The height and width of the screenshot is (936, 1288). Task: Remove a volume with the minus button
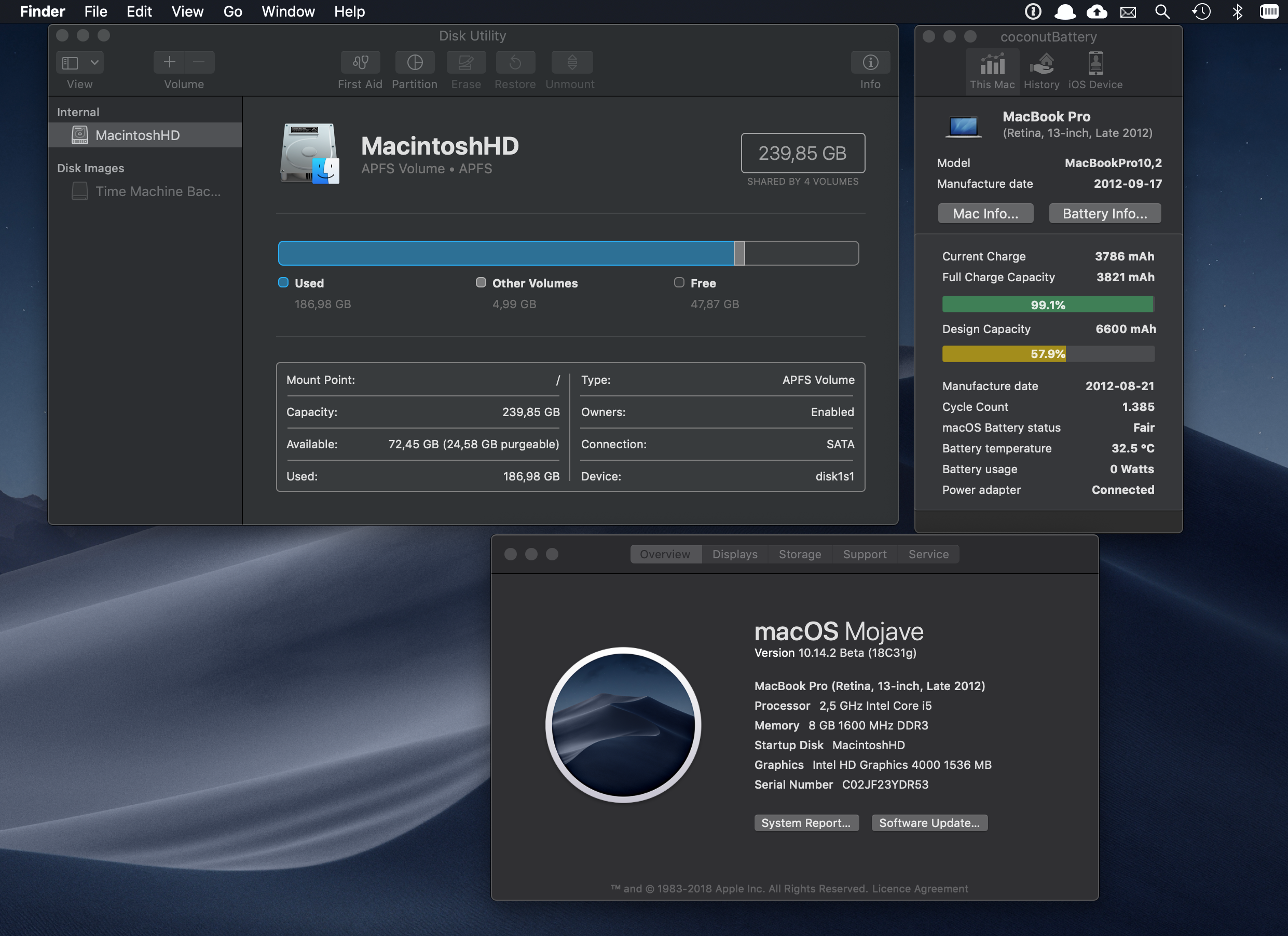coord(199,62)
